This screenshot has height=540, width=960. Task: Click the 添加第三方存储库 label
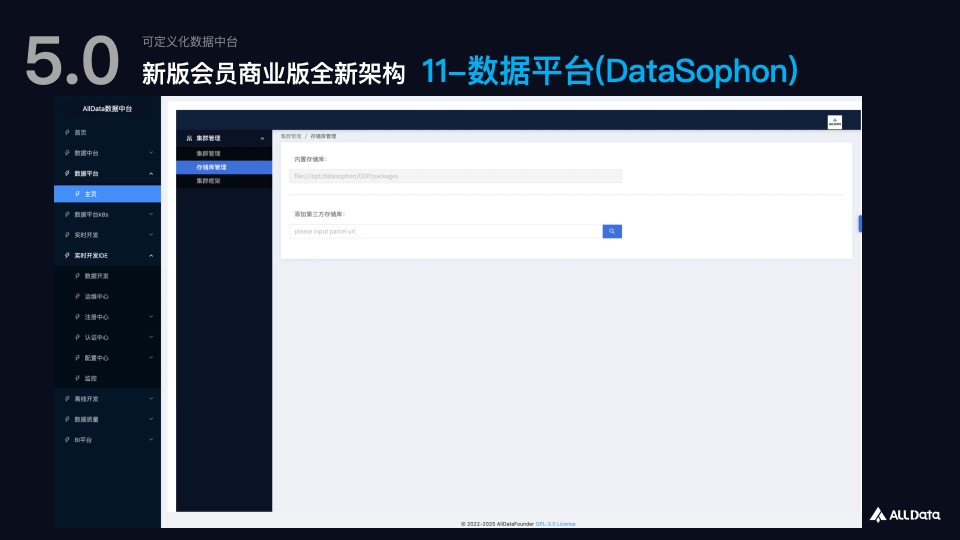[320, 214]
